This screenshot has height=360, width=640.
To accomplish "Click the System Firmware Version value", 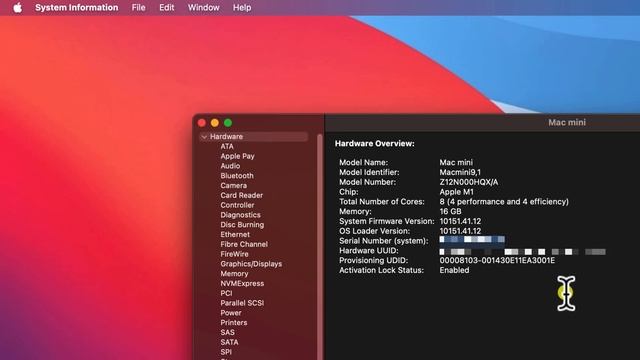I will coord(460,221).
